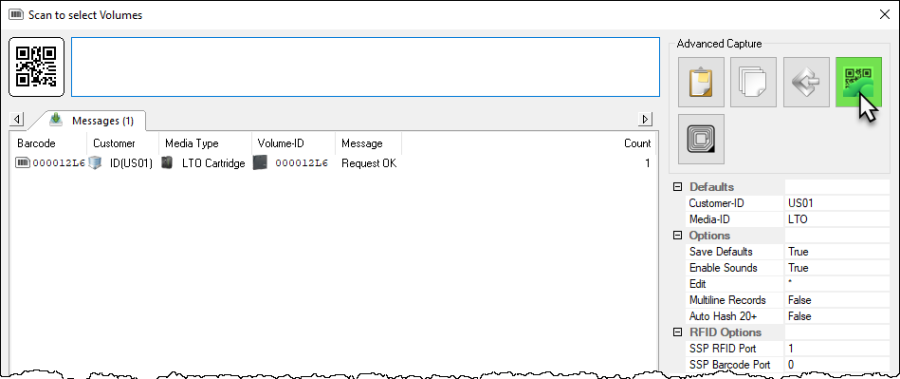Select the Edit property value
900x379 pixels.
tap(837, 284)
